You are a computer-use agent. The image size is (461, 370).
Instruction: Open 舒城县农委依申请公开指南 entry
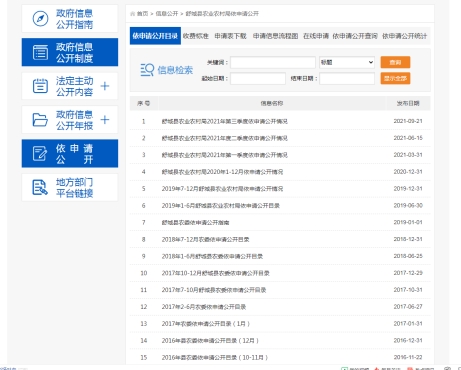[x=195, y=223]
